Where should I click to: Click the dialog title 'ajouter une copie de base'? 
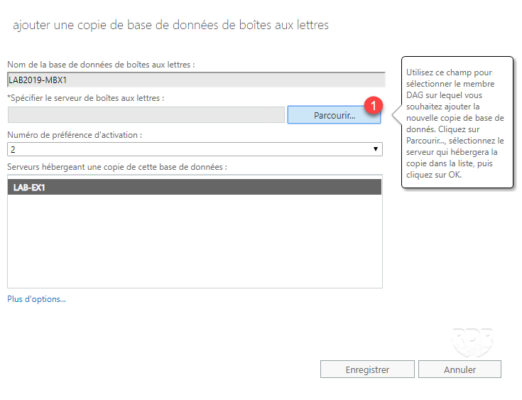[171, 25]
